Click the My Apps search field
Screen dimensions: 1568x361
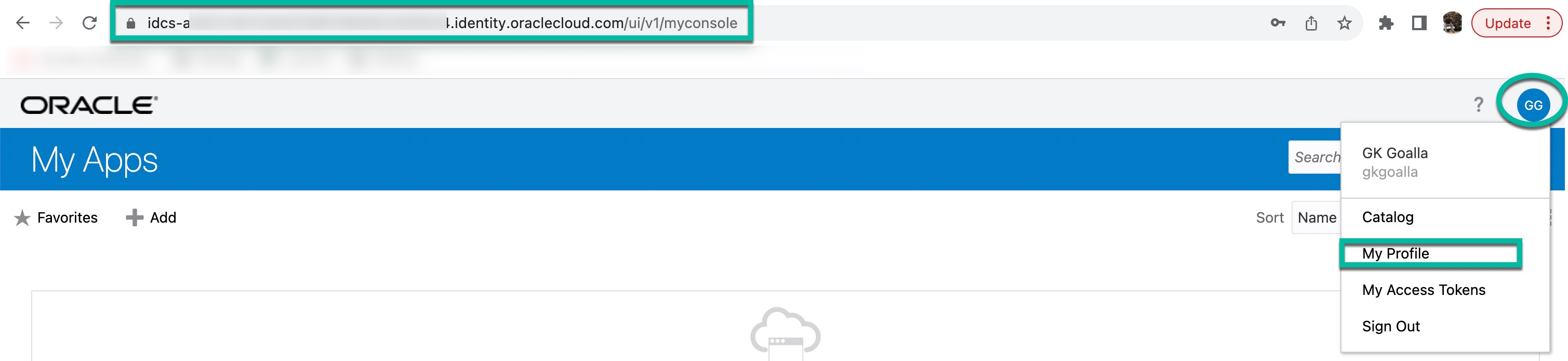point(1315,157)
